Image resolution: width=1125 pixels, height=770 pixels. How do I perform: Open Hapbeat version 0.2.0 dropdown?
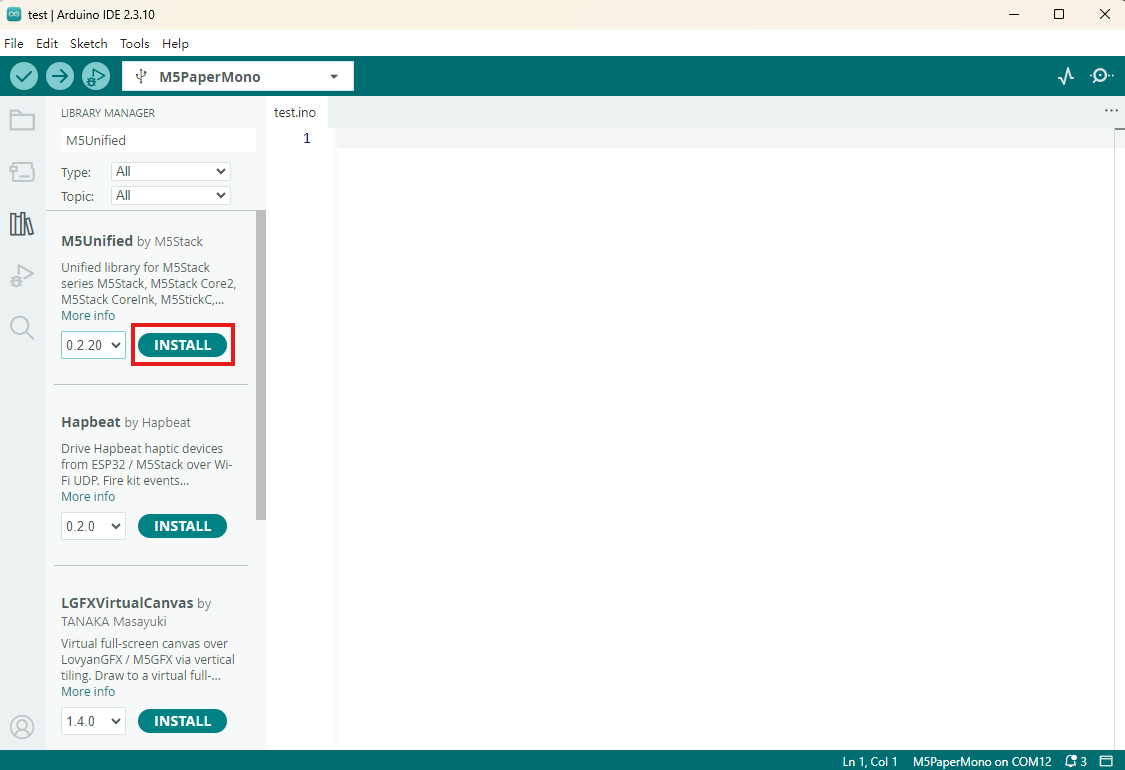tap(93, 526)
